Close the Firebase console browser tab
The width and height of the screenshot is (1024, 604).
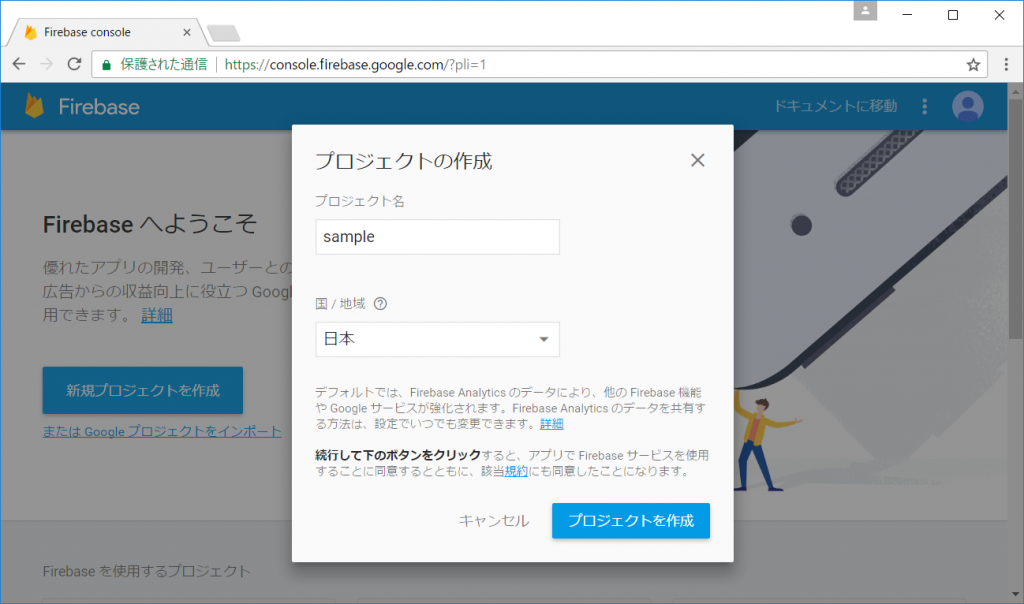tap(187, 32)
